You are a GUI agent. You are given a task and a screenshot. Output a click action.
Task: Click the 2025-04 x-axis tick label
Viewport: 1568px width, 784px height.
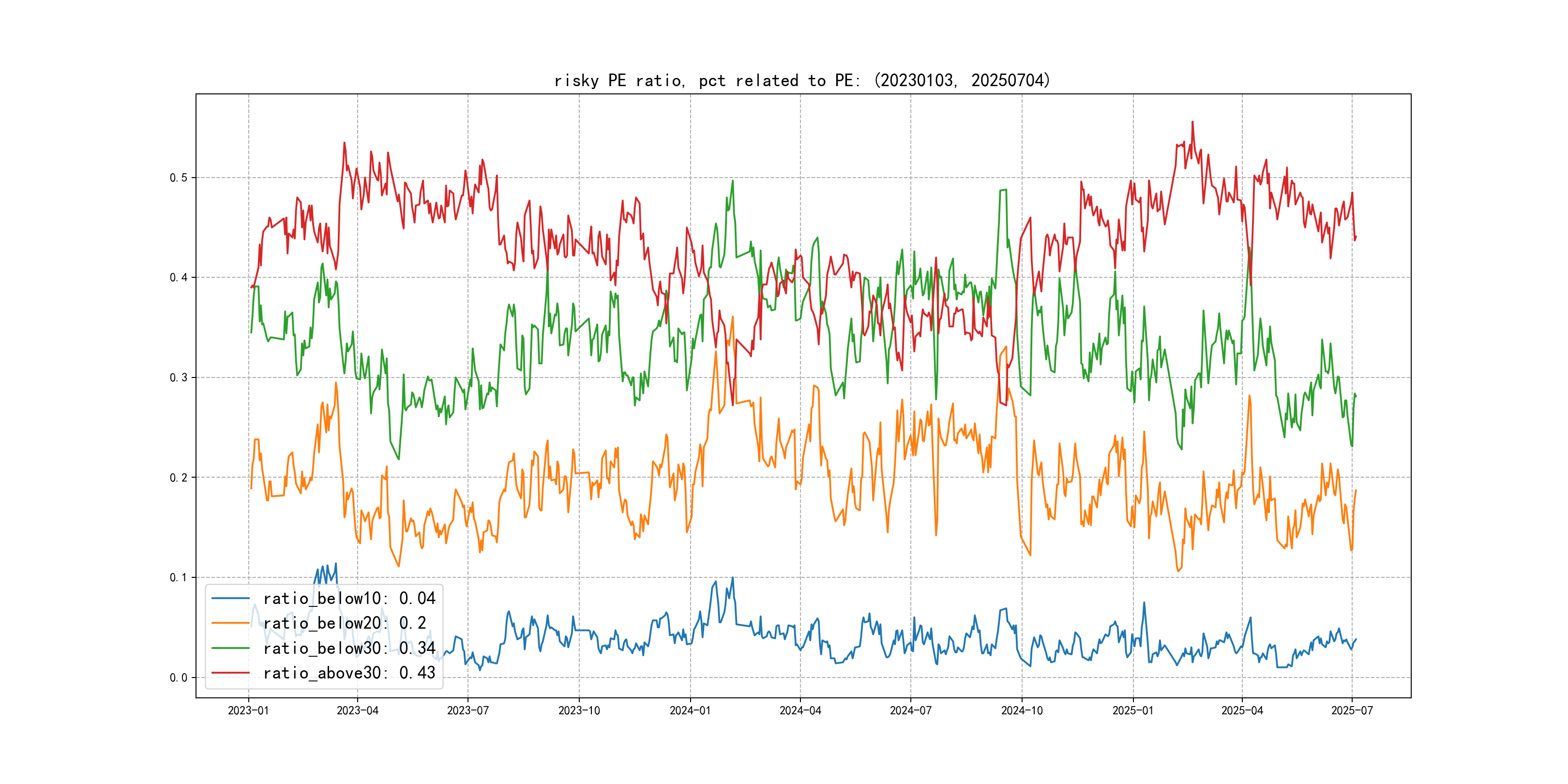pyautogui.click(x=1242, y=710)
